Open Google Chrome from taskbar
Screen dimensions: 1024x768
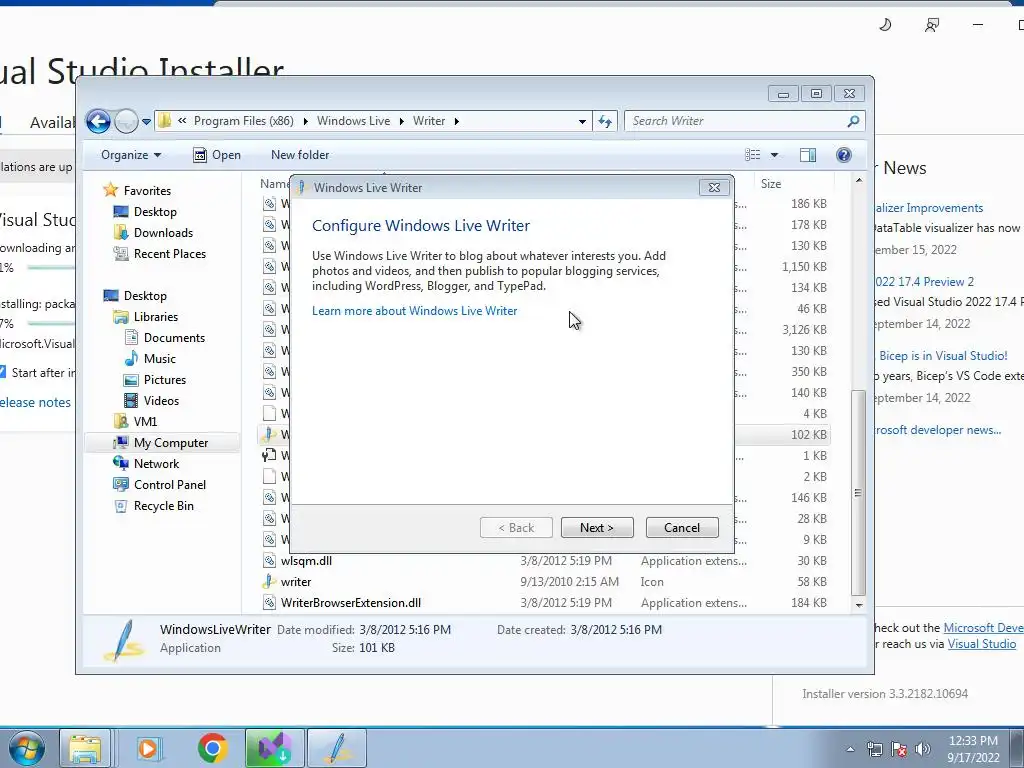[x=212, y=748]
